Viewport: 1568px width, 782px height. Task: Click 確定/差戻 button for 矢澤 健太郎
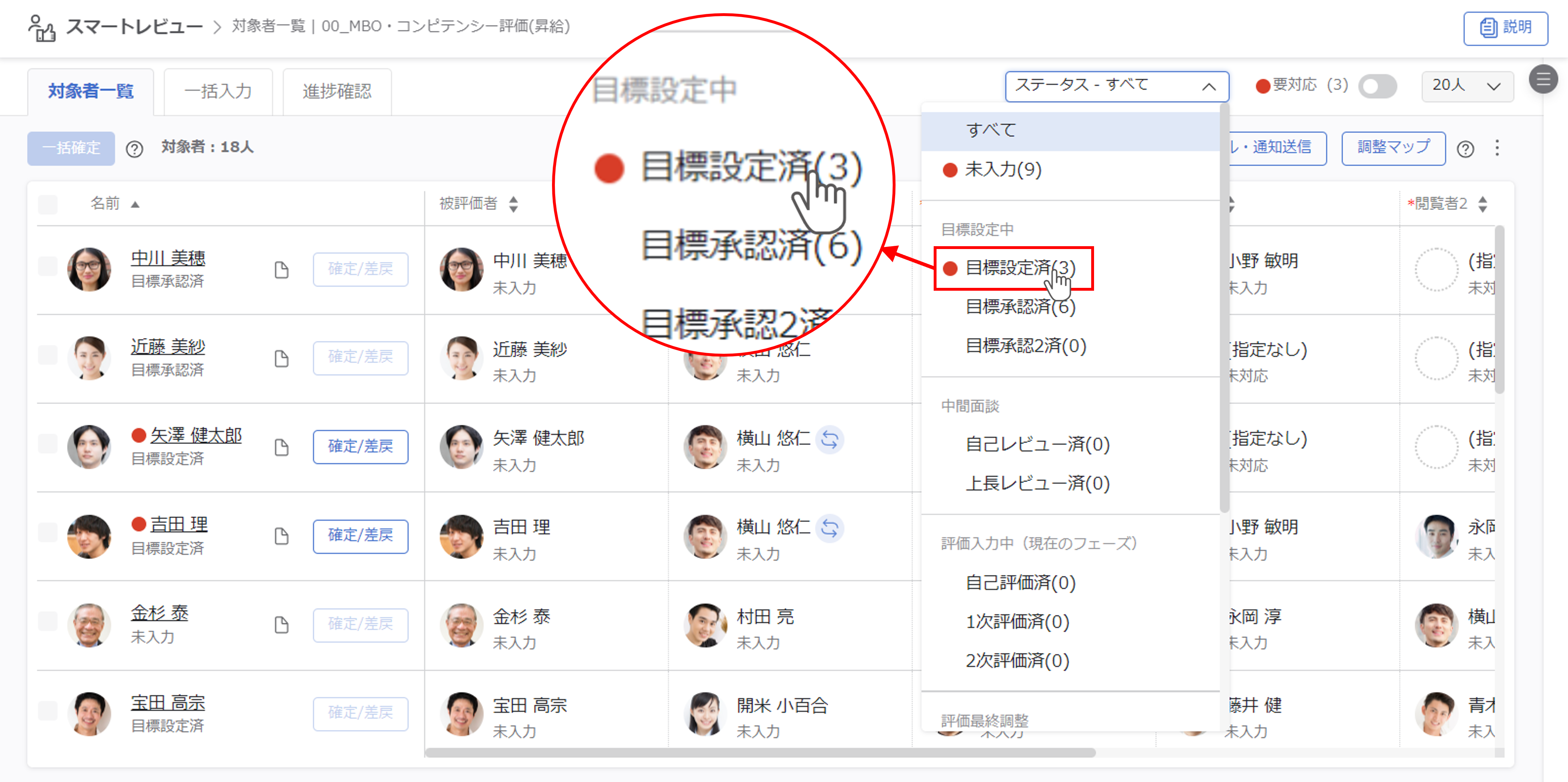pyautogui.click(x=360, y=446)
